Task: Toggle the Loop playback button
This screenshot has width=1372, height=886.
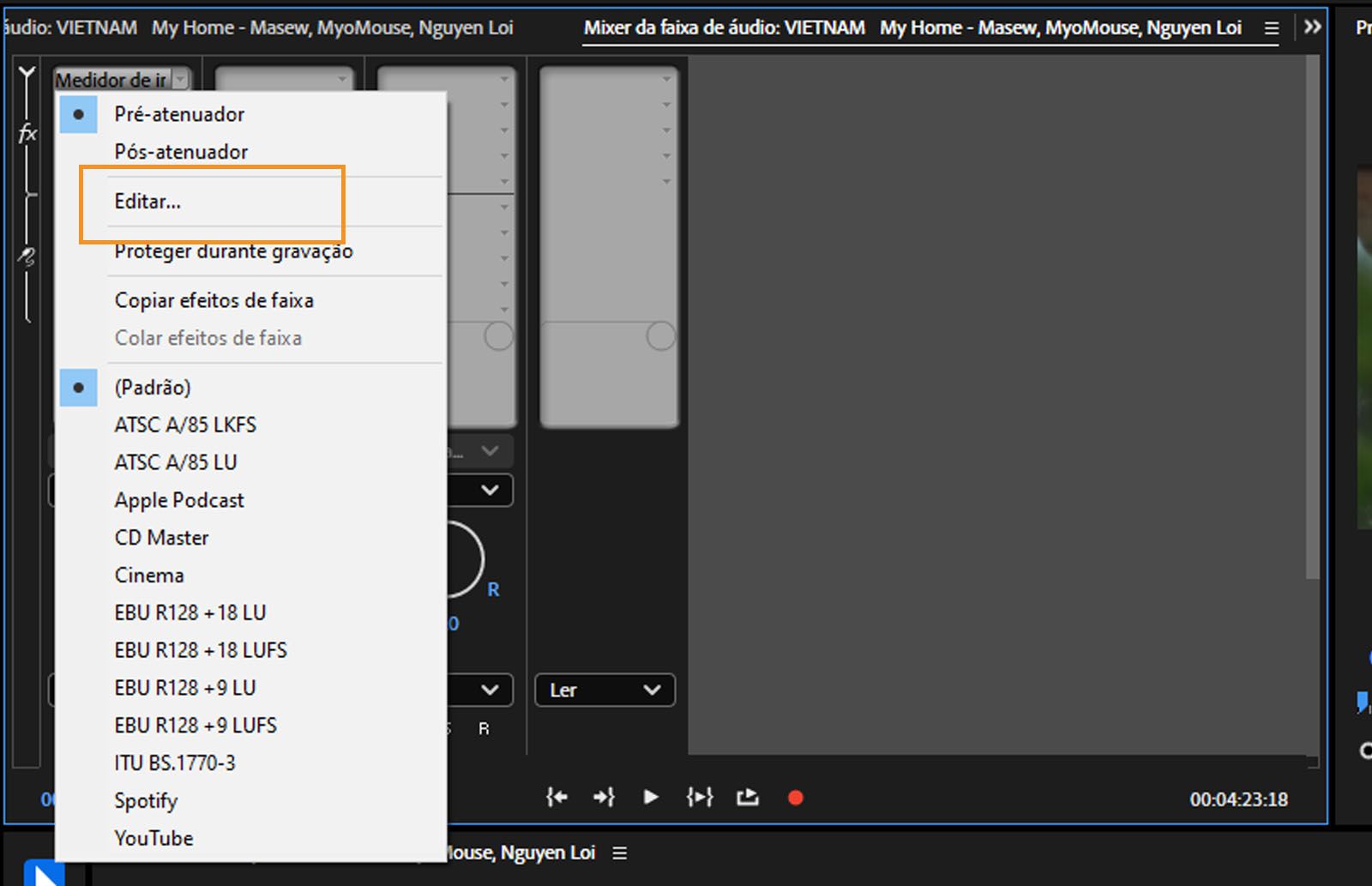Action: tap(748, 798)
